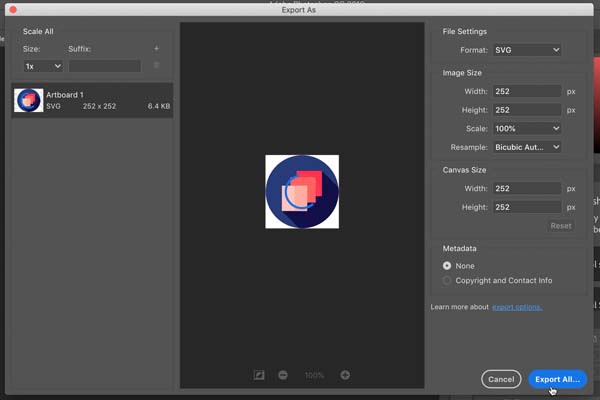This screenshot has height=400, width=600.
Task: Click the 100% zoom level text
Action: (x=314, y=376)
